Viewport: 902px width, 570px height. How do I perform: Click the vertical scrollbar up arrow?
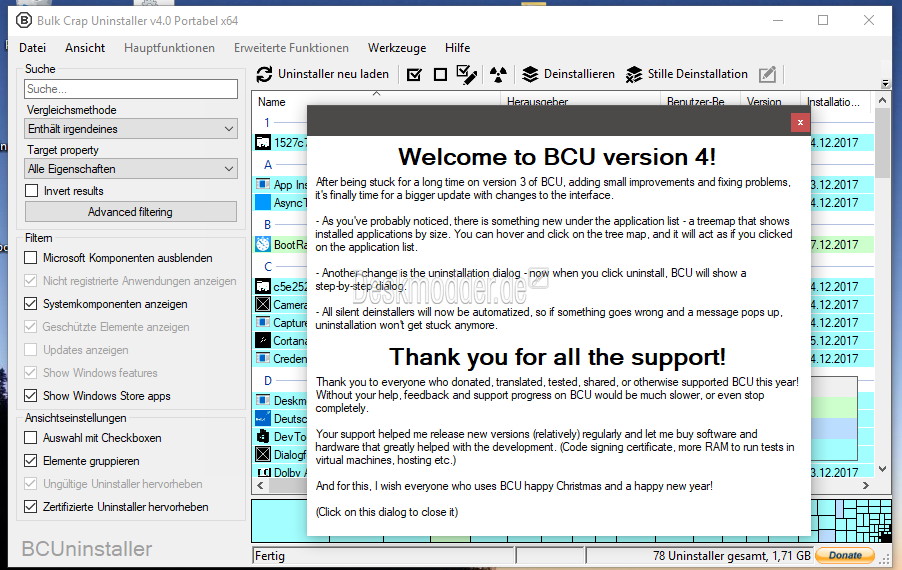click(x=882, y=100)
